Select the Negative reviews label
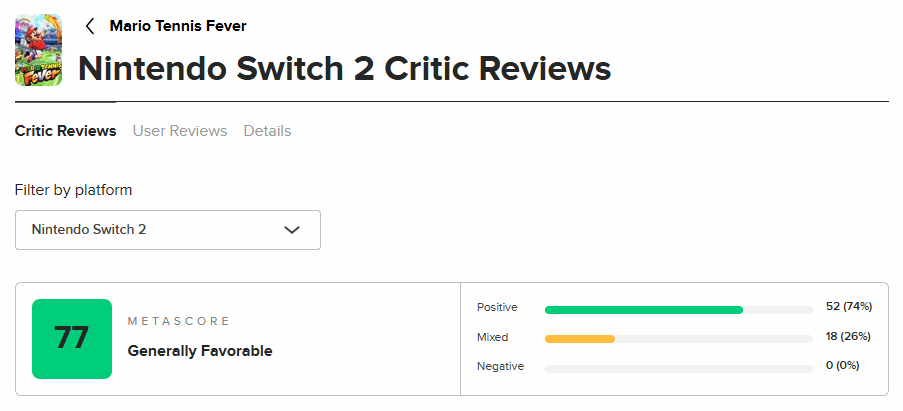 coord(500,366)
